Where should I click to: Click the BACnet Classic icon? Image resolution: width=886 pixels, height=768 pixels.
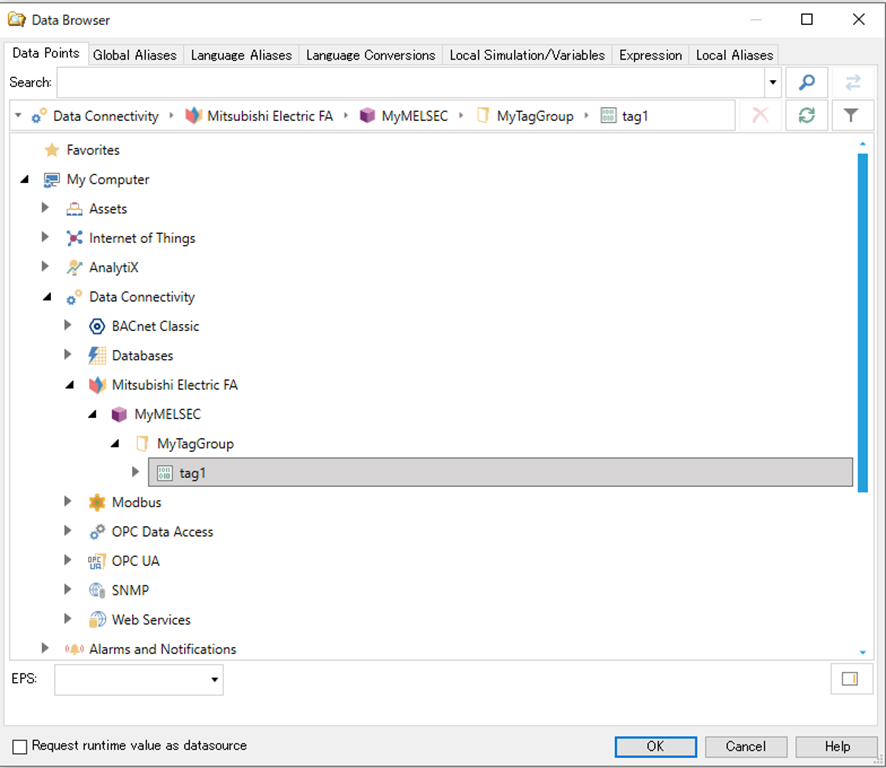coord(97,326)
